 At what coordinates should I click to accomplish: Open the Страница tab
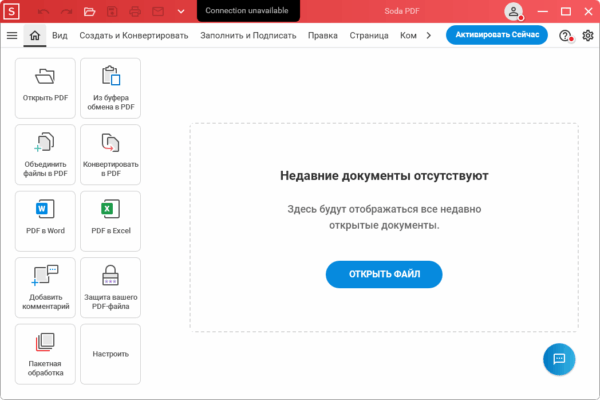click(x=369, y=36)
